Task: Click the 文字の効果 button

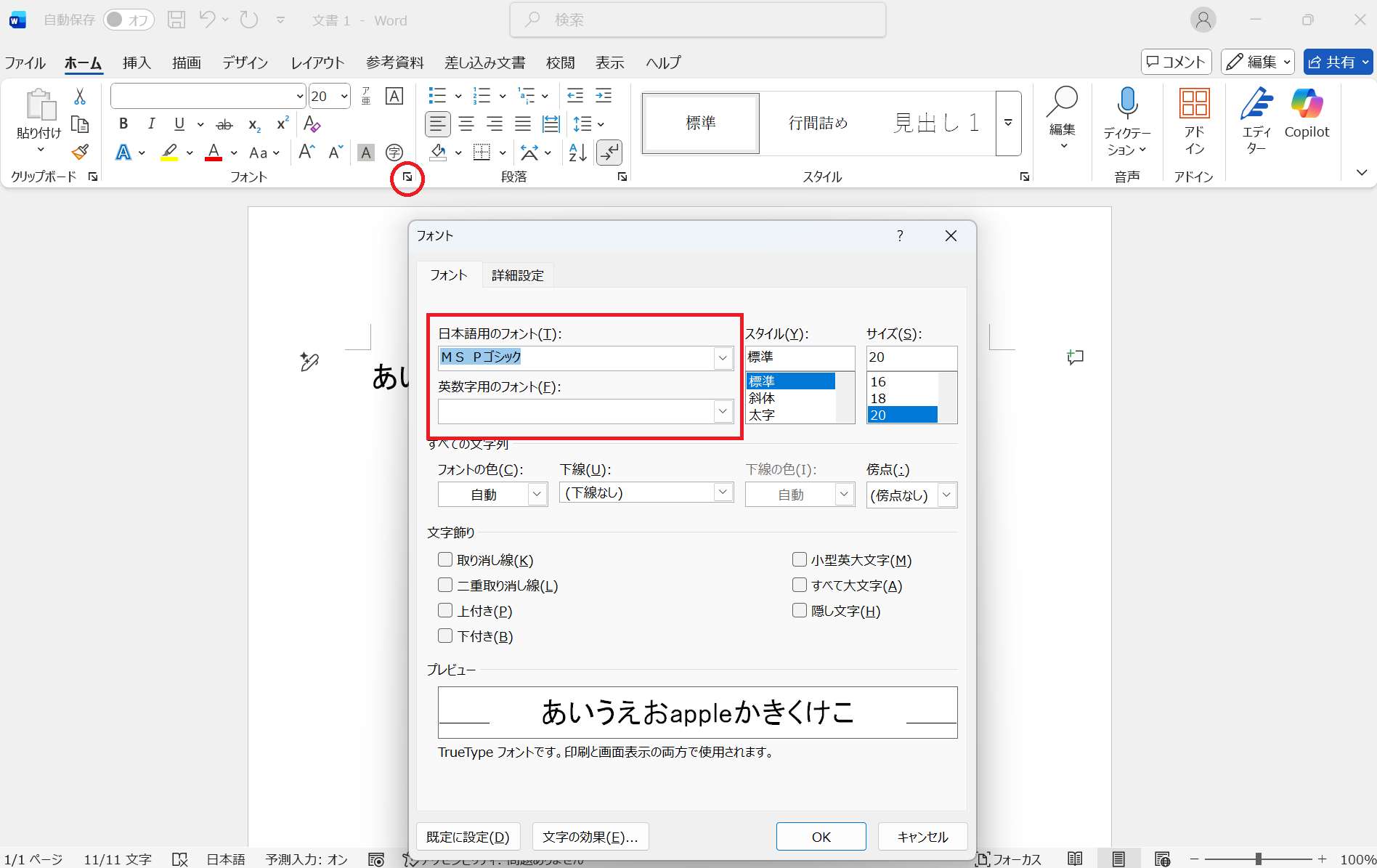Action: pyautogui.click(x=590, y=837)
